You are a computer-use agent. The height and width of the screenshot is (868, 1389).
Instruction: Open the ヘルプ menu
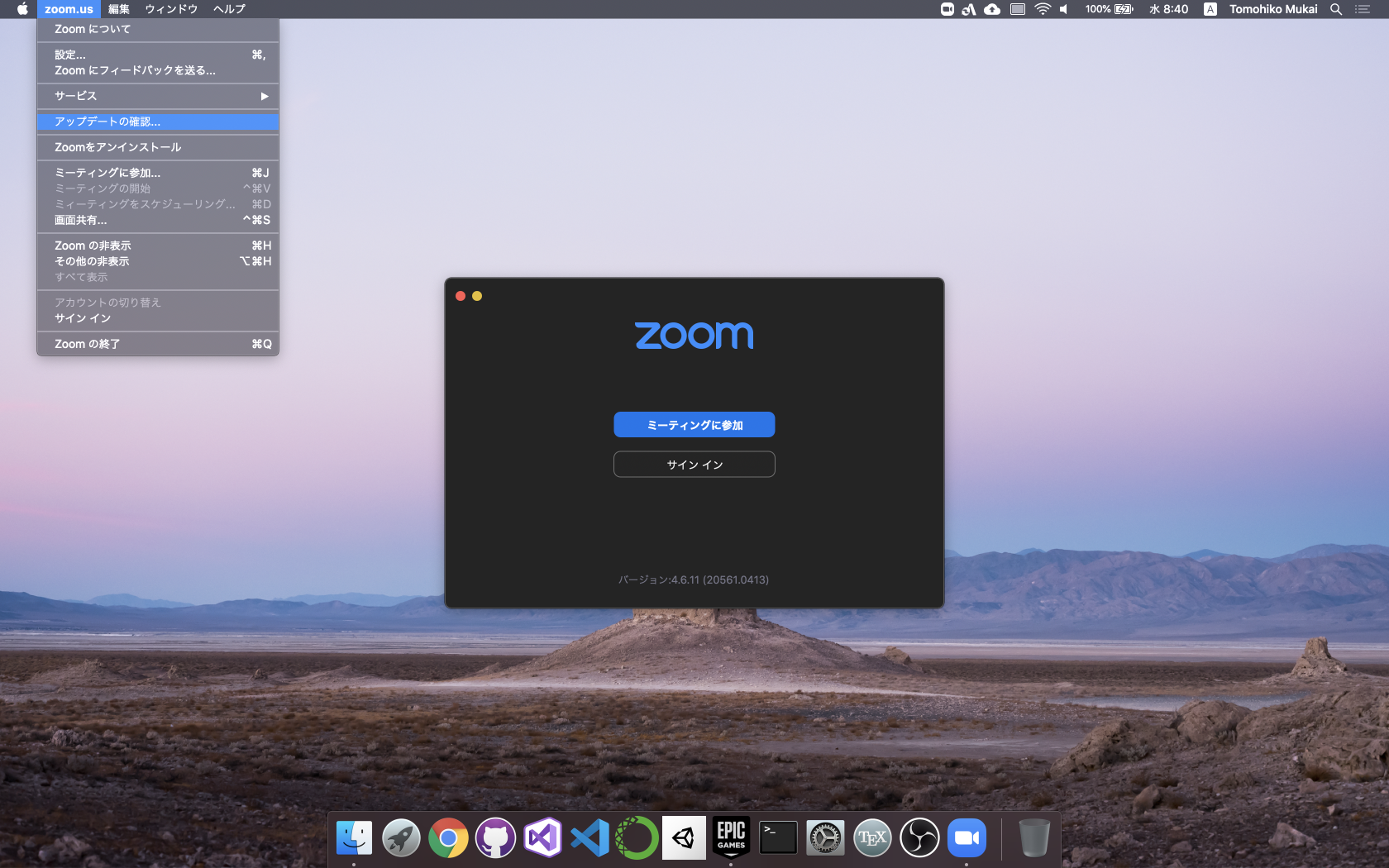[229, 9]
